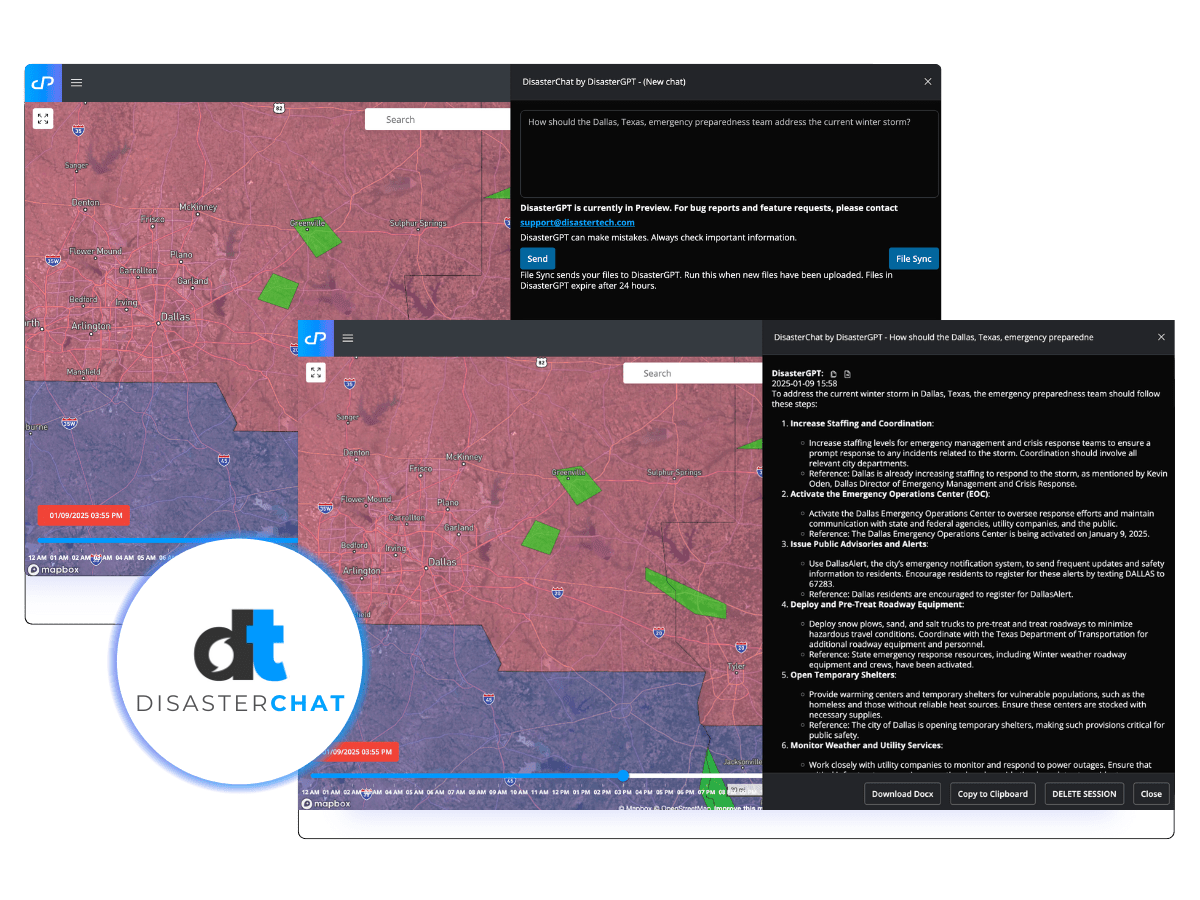Click green polygon near Garland in front map
This screenshot has width=1200, height=900.
541,536
